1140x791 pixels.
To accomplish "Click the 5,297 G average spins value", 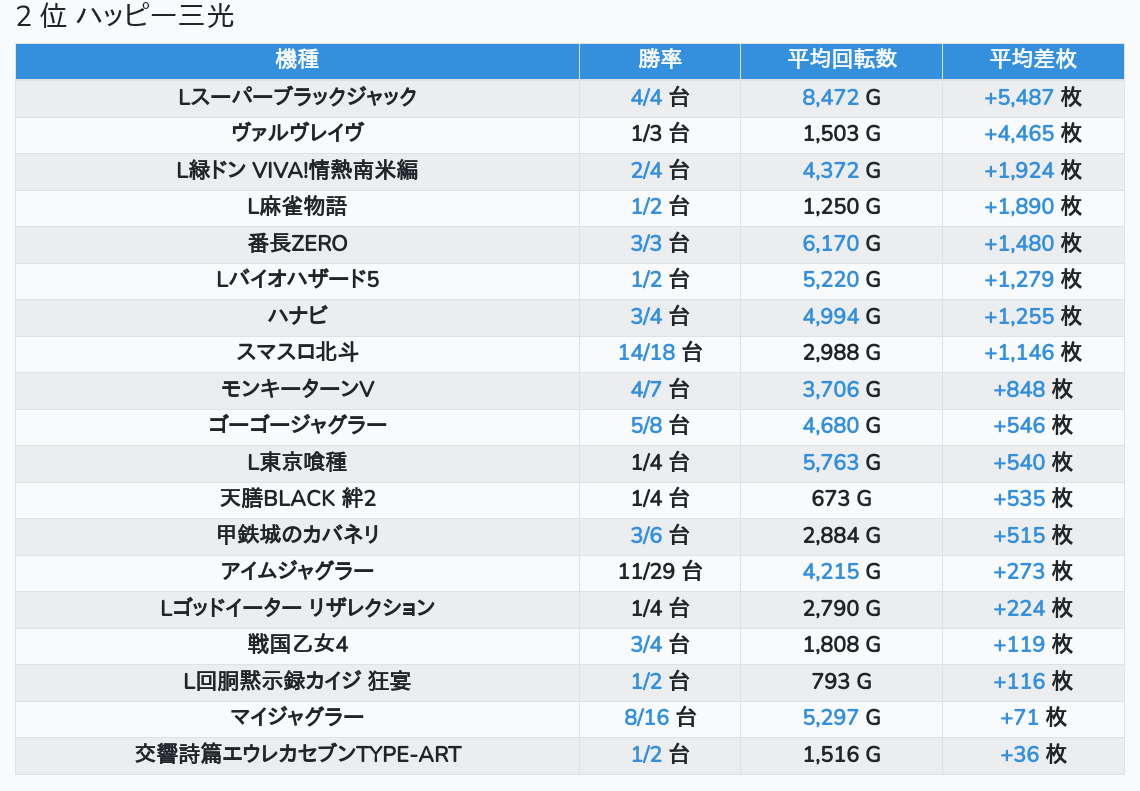I will pyautogui.click(x=841, y=718).
